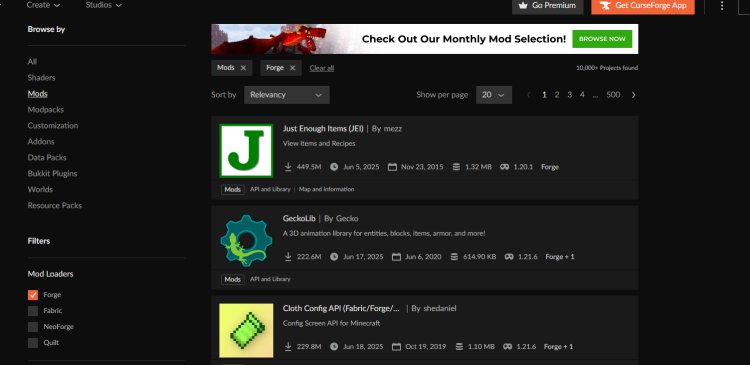The image size is (750, 365).
Task: Go to next page with right arrow
Action: [633, 95]
